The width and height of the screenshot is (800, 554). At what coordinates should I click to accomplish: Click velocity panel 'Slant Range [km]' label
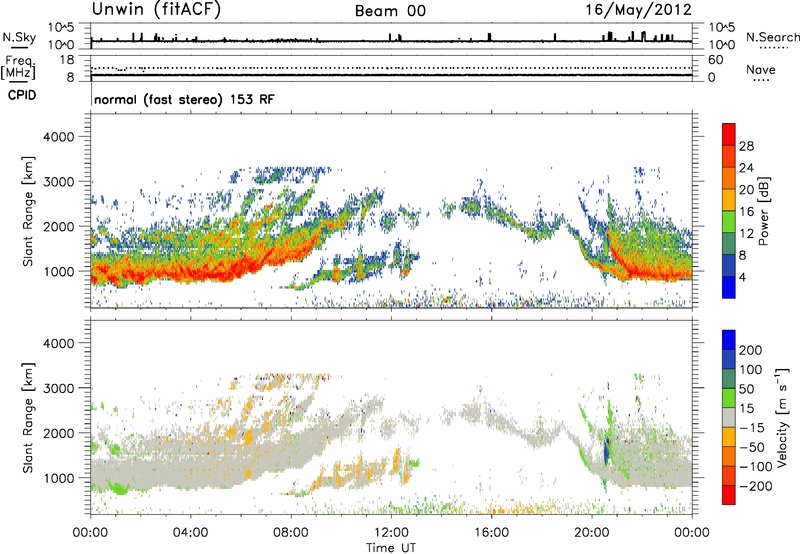(x=28, y=418)
